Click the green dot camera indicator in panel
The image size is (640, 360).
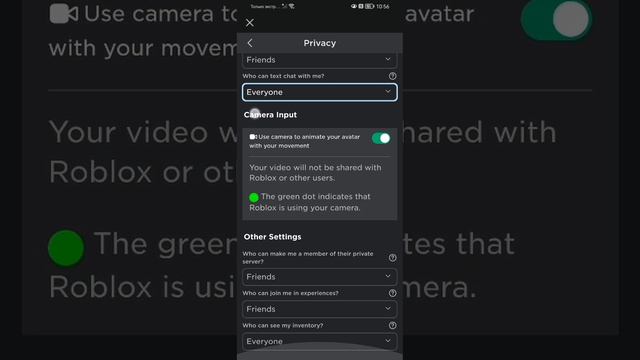(254, 198)
